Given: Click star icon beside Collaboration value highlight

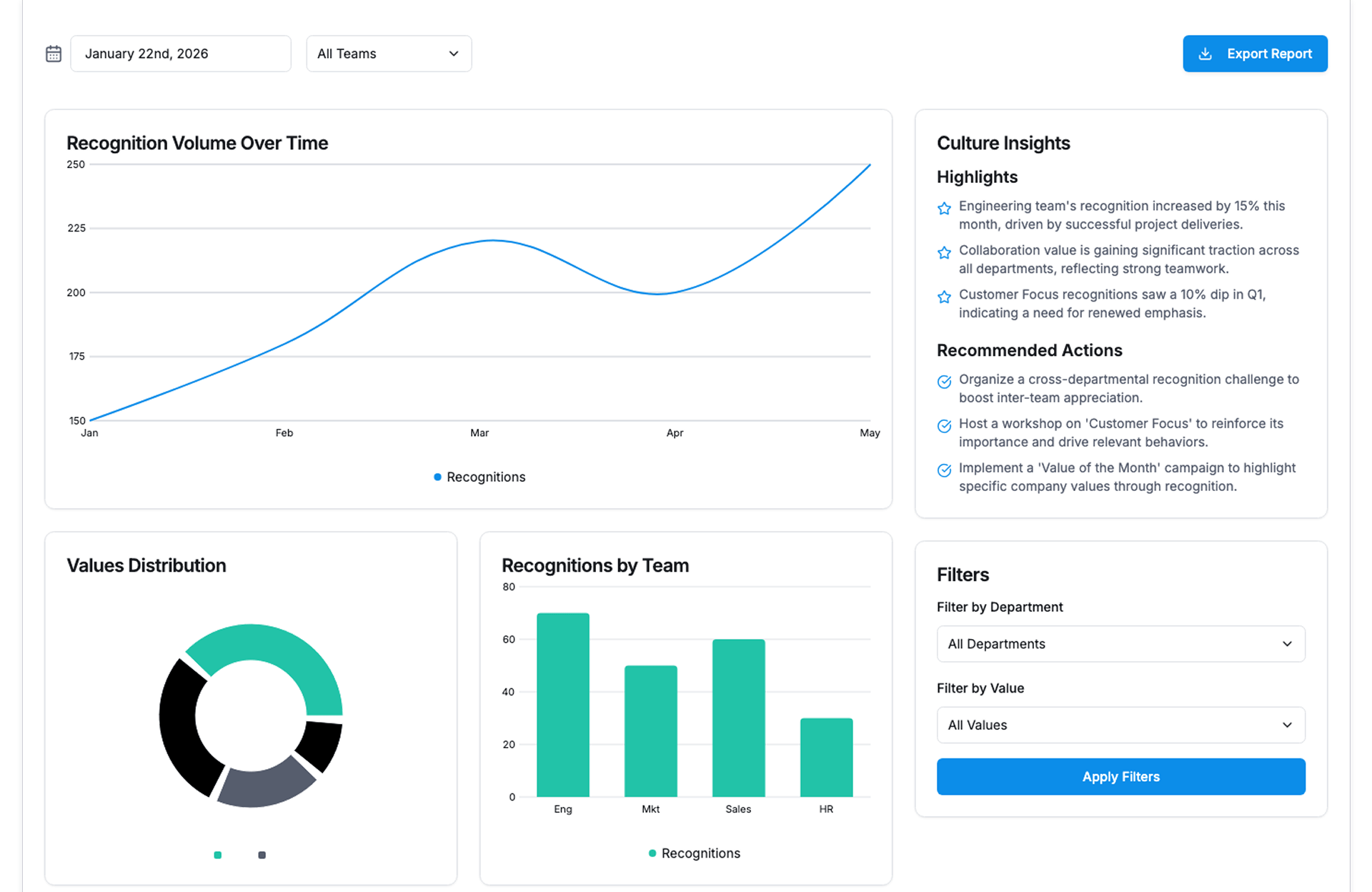Looking at the screenshot, I should (x=944, y=252).
